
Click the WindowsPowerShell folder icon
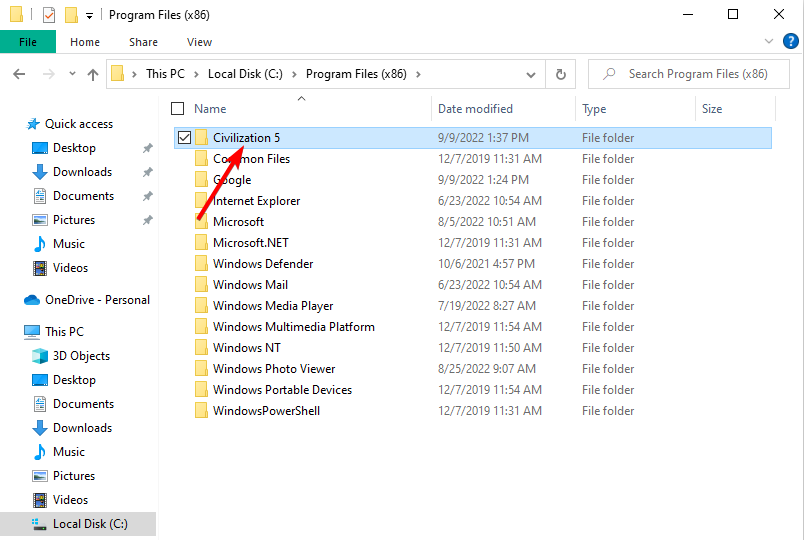coord(202,411)
